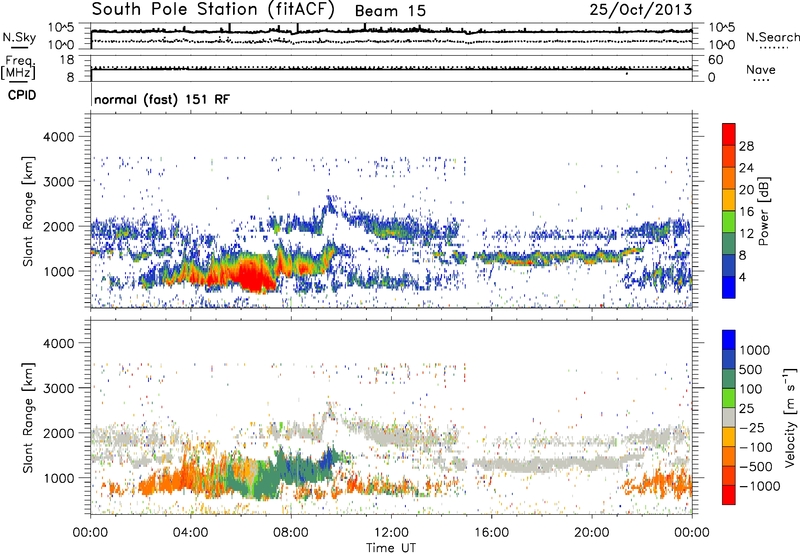This screenshot has width=800, height=554.
Task: Click the '16' Power colorbar tick label
Action: 746,211
